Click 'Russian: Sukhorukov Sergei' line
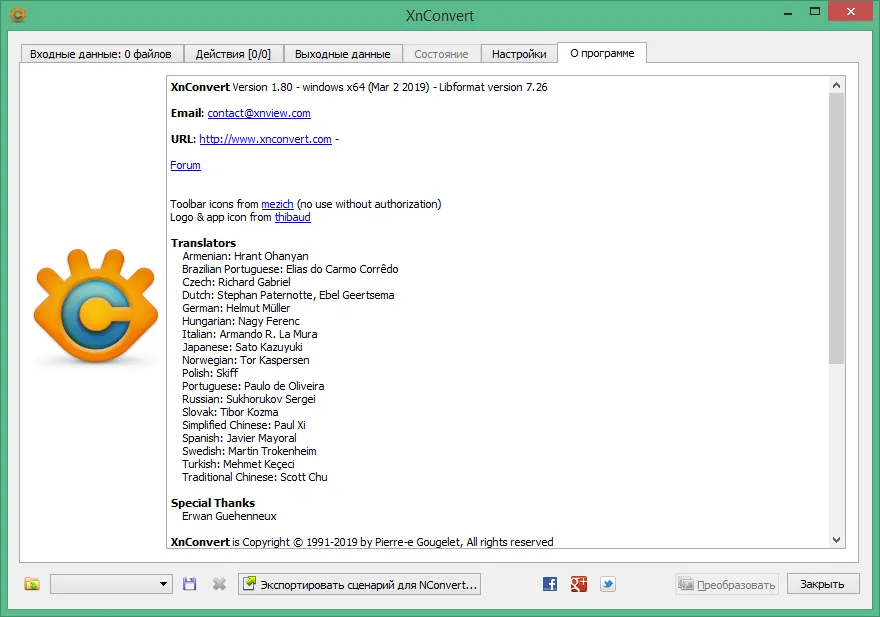This screenshot has height=617, width=880. pos(249,399)
